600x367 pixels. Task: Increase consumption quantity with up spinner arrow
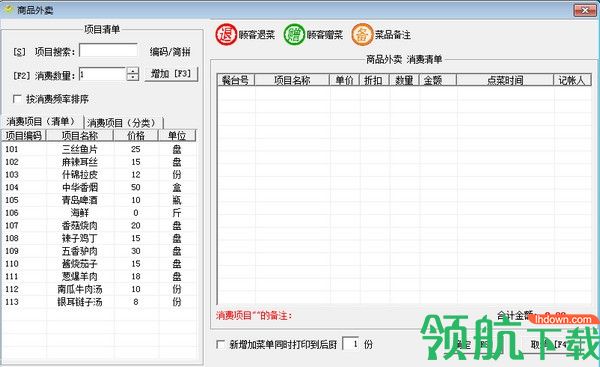[133, 70]
